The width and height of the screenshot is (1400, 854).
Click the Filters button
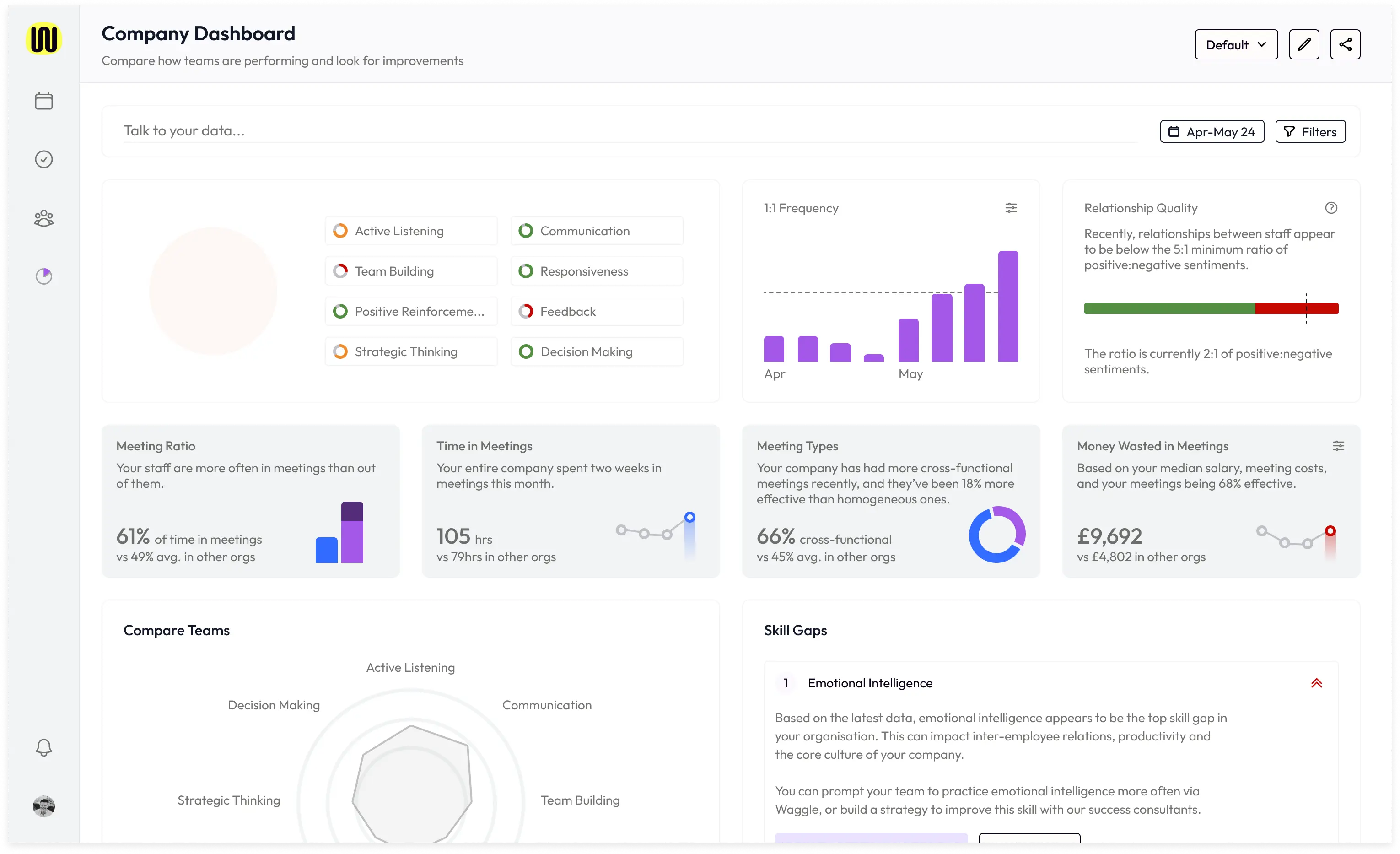tap(1310, 132)
